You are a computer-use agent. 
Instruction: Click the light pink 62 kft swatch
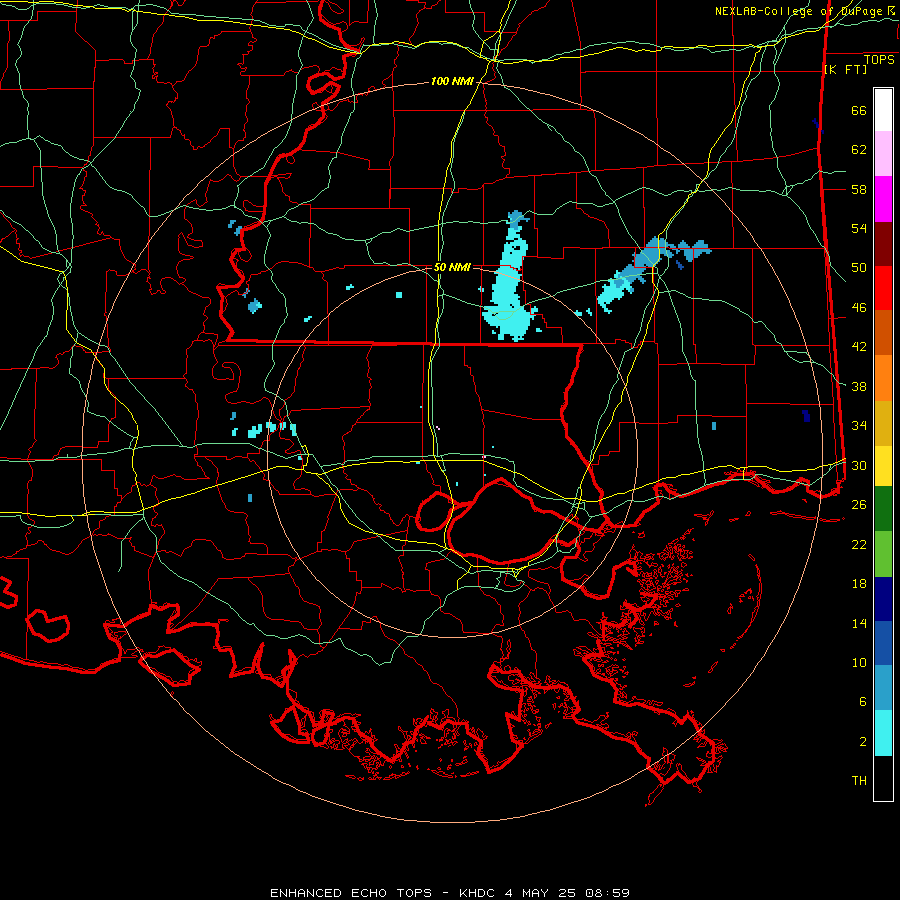pyautogui.click(x=883, y=154)
